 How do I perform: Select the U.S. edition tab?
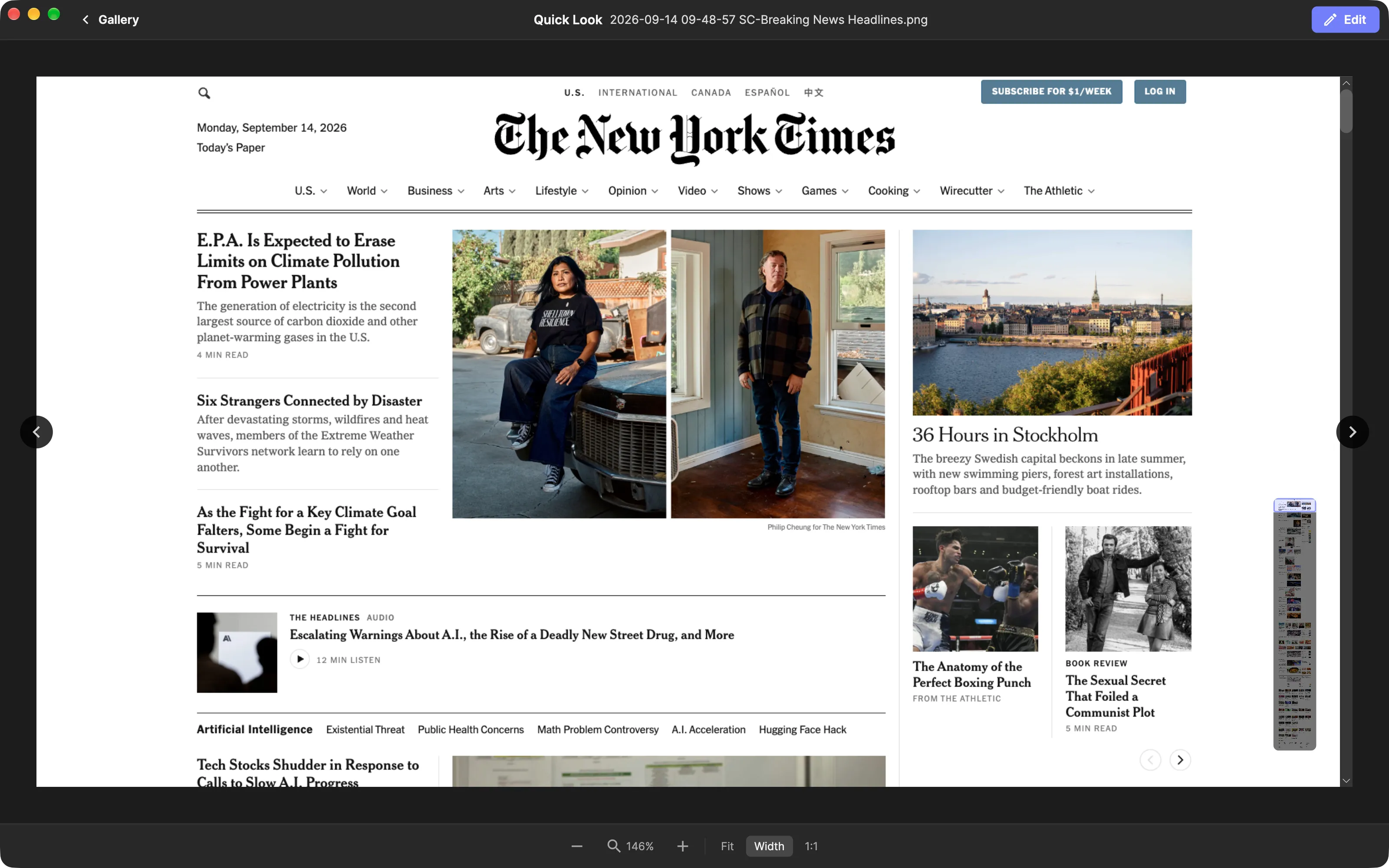pos(574,92)
